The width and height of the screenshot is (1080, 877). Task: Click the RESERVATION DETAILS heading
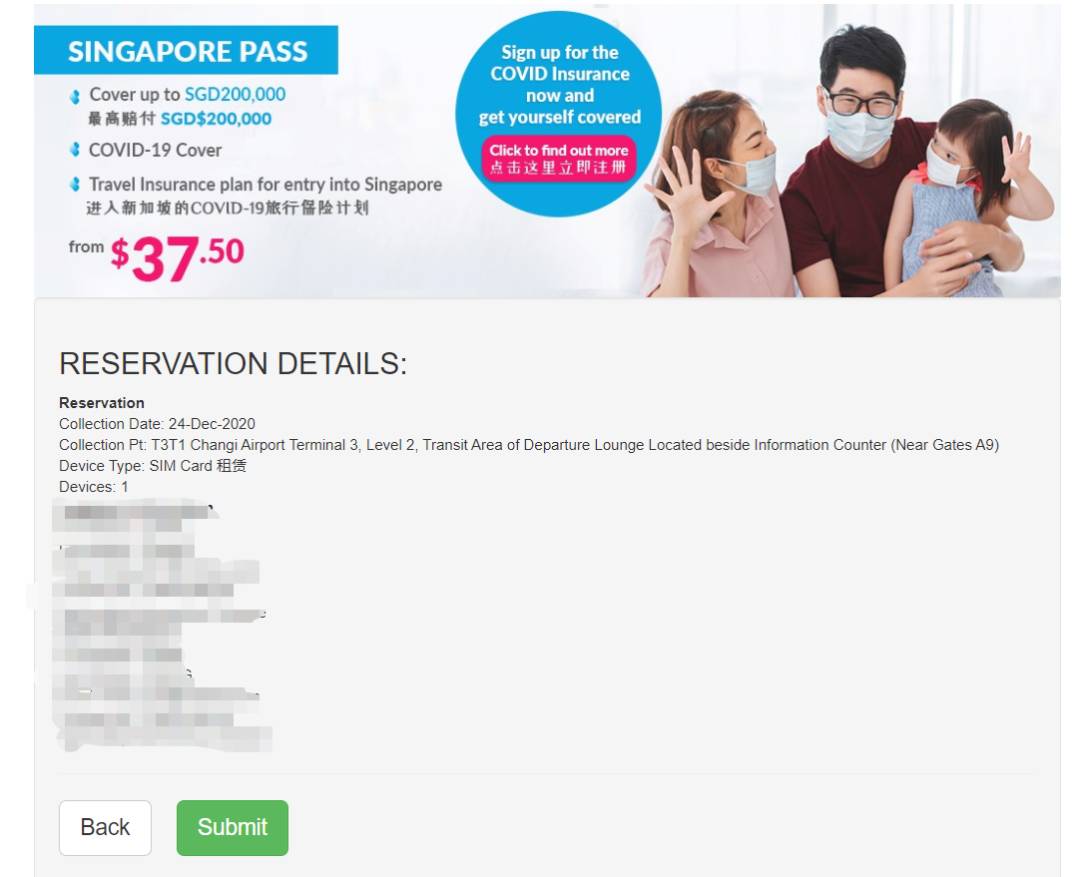(233, 364)
